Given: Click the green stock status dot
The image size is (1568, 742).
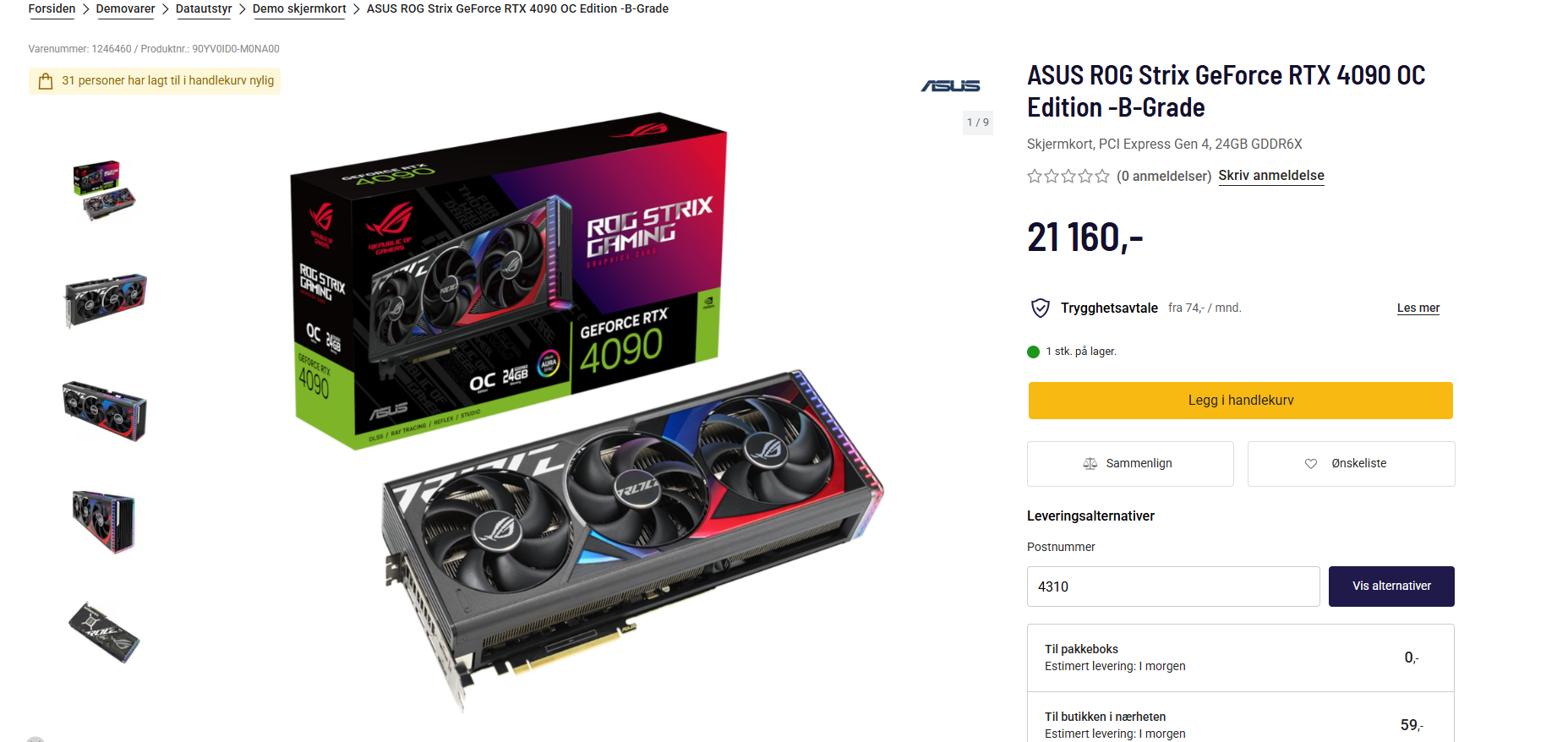Looking at the screenshot, I should point(1033,352).
